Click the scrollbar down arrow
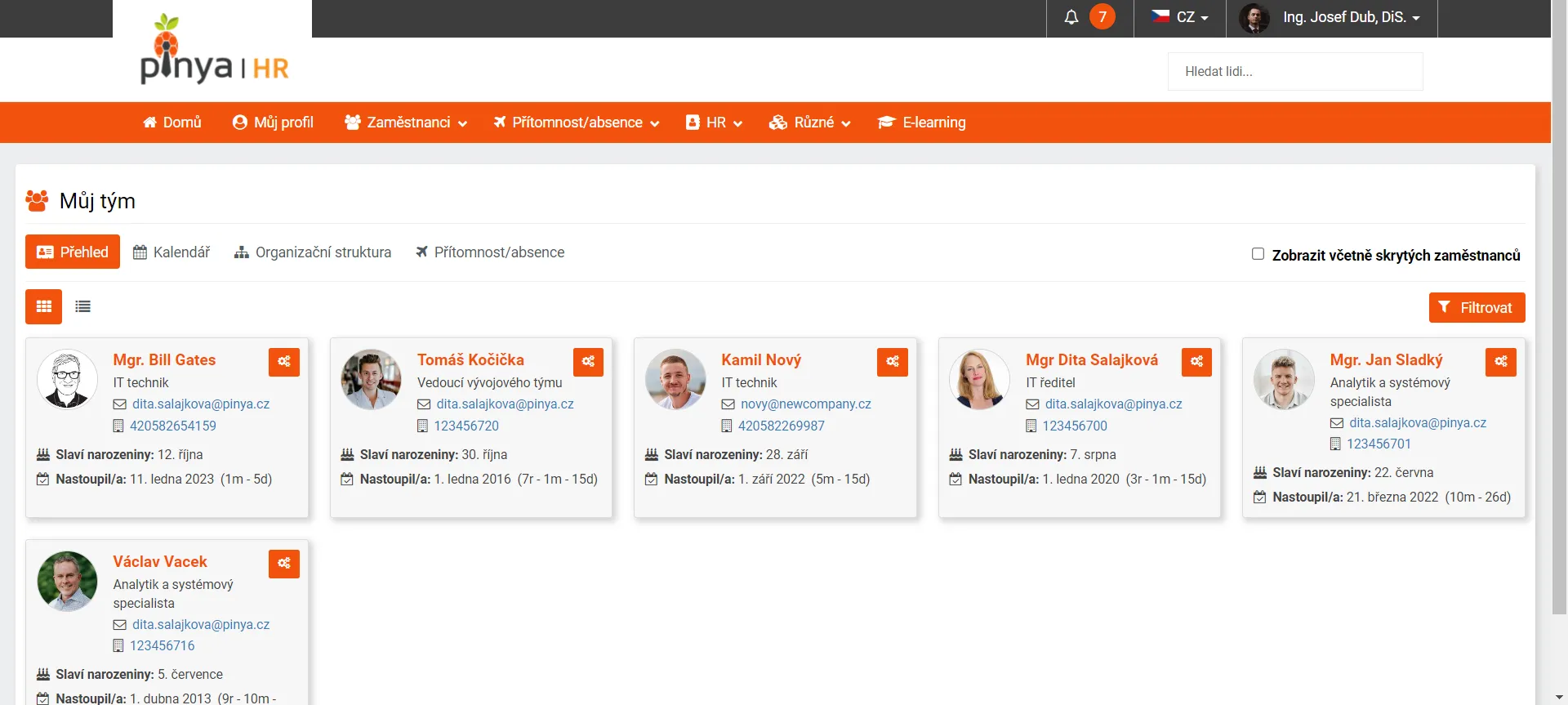Viewport: 1568px width, 705px height. tap(1559, 697)
